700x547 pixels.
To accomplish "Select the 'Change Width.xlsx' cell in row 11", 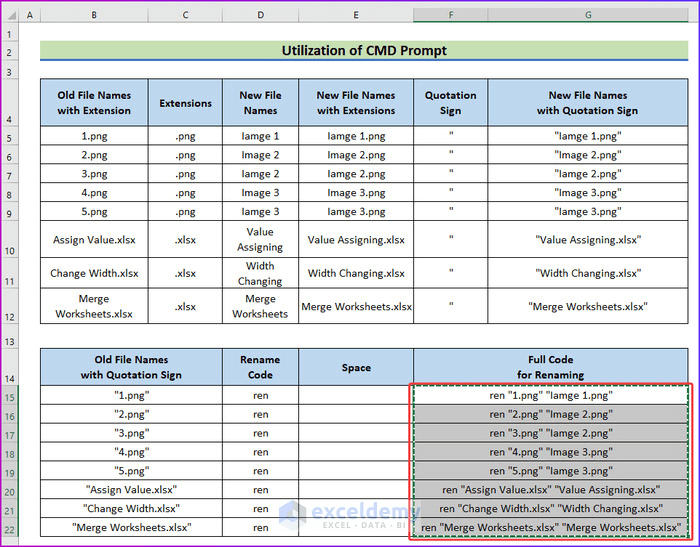I will pos(94,273).
